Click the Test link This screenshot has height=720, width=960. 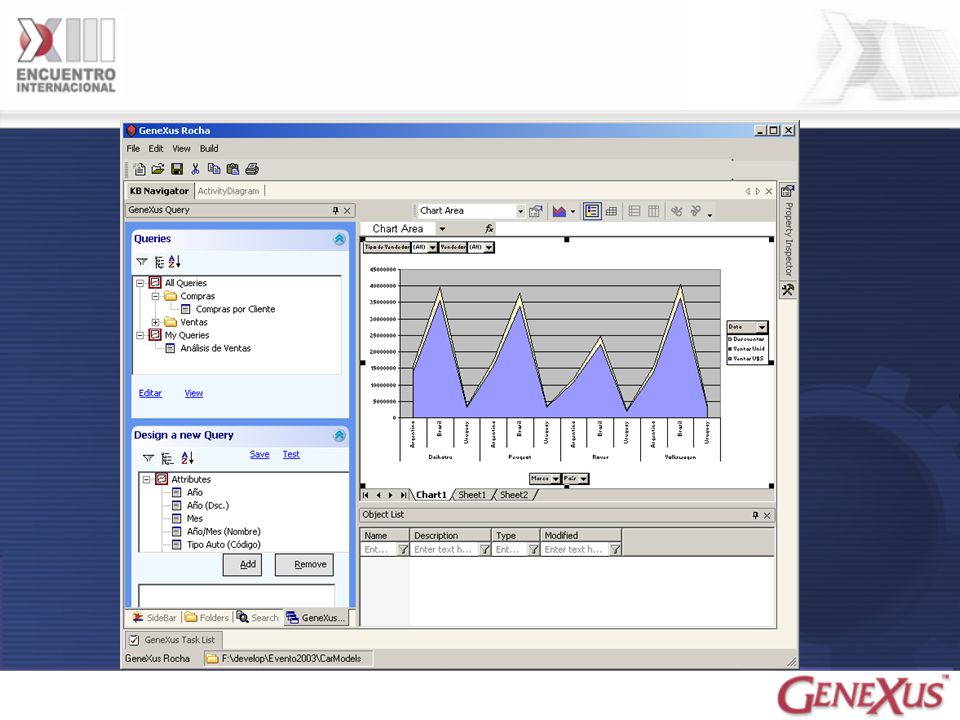291,455
